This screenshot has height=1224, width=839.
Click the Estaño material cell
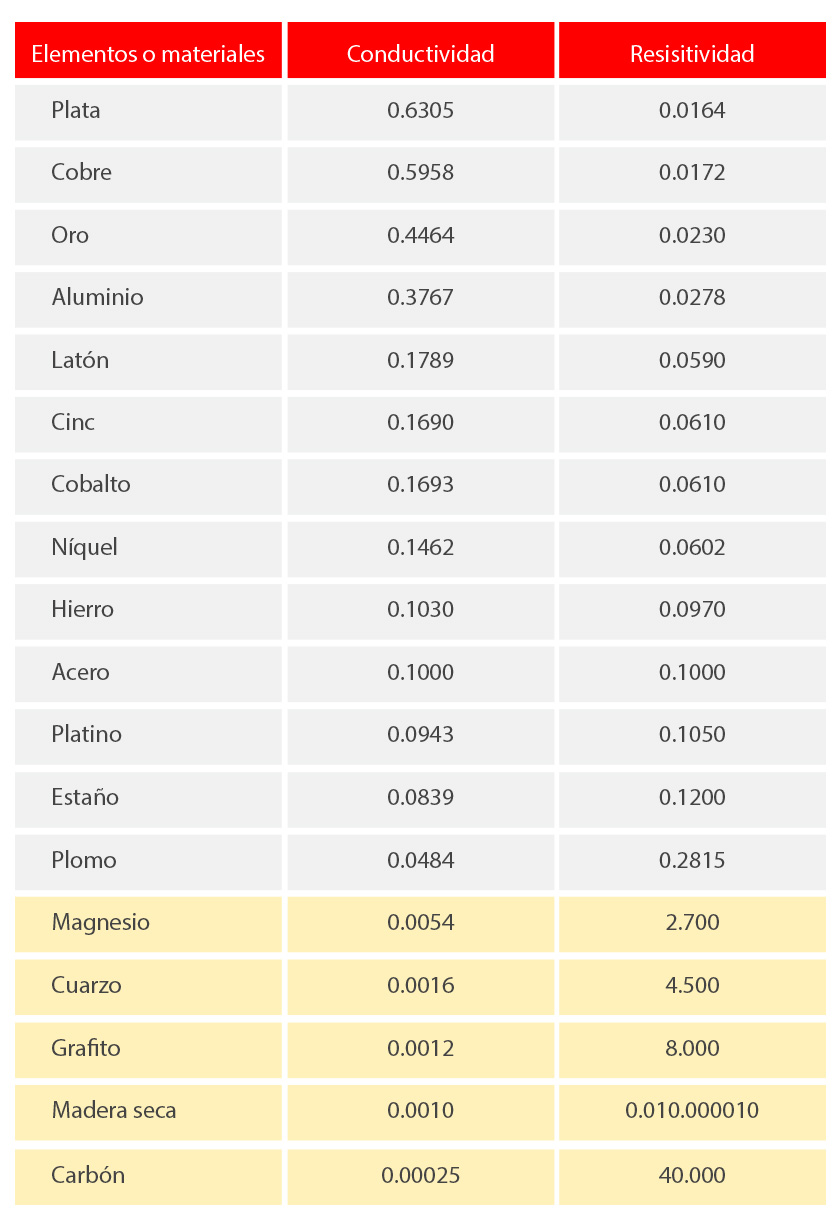(x=148, y=799)
